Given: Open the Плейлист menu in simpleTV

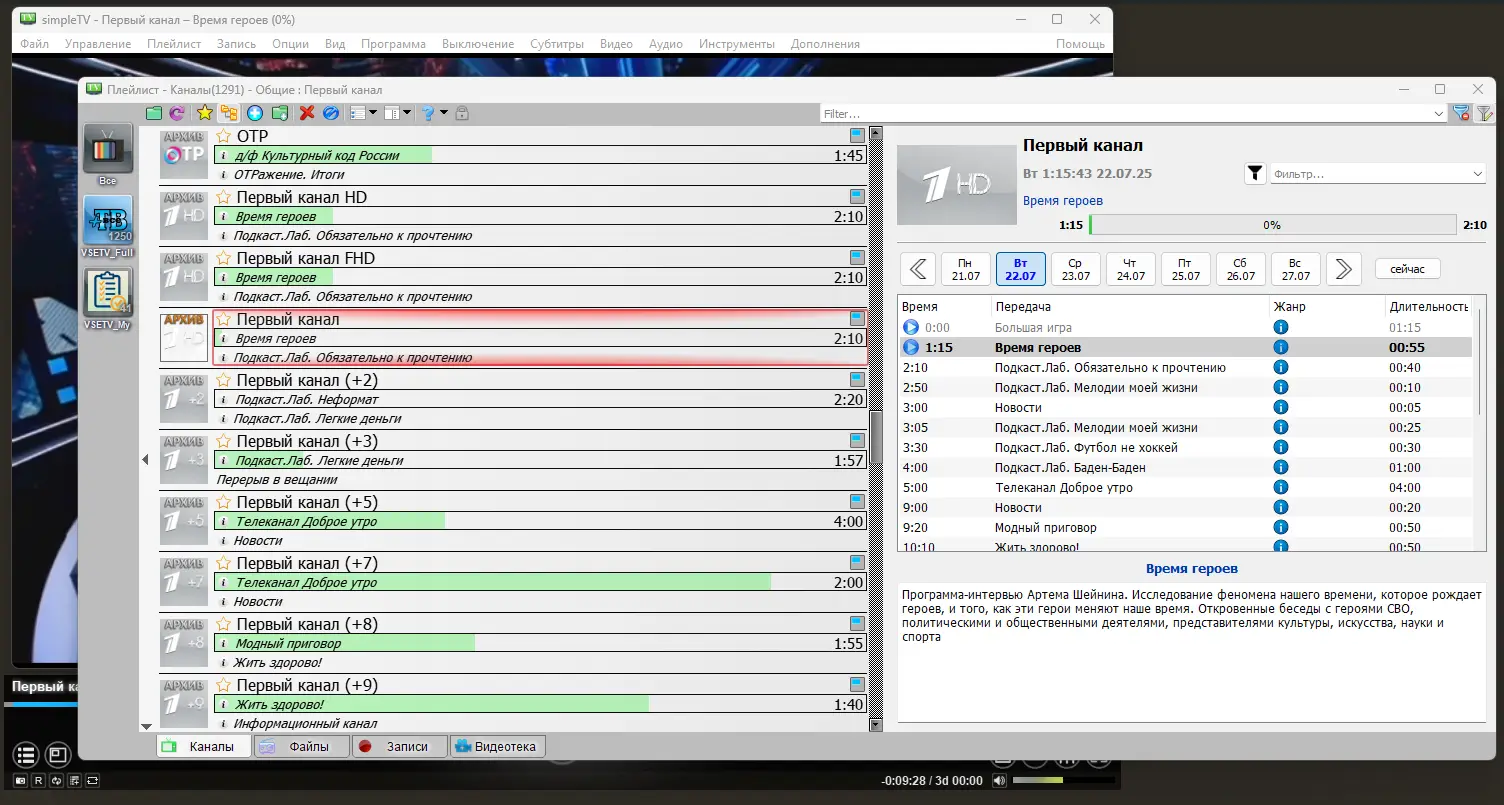Looking at the screenshot, I should point(174,44).
